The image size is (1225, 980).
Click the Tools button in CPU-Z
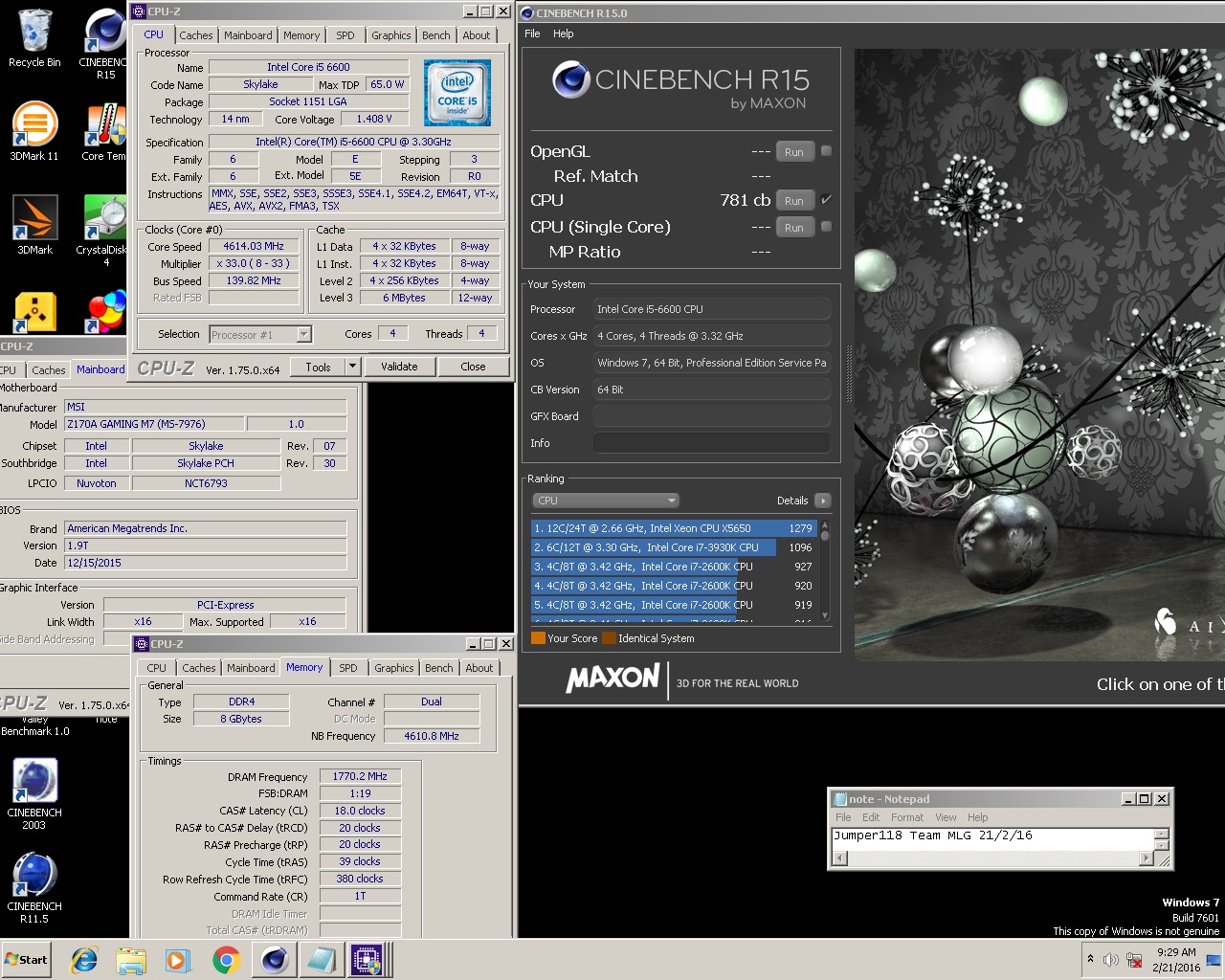pyautogui.click(x=318, y=367)
